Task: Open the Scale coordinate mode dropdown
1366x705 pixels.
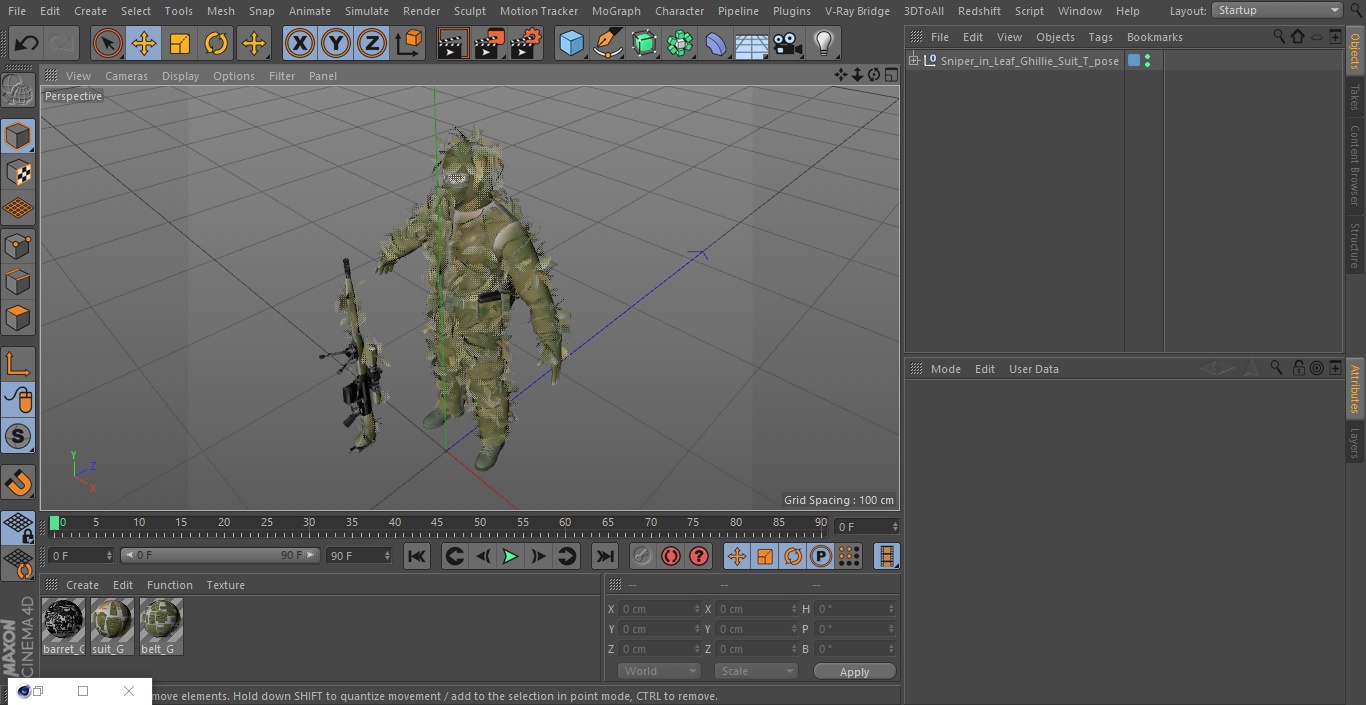Action: pyautogui.click(x=756, y=671)
